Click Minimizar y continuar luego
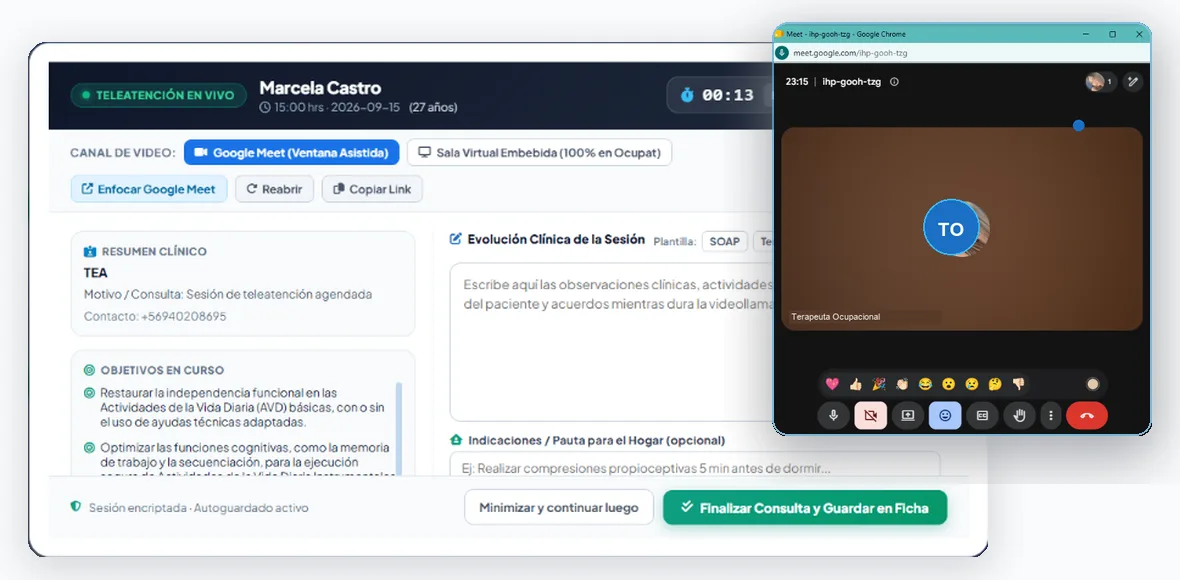Viewport: 1180px width, 580px height. coord(558,508)
